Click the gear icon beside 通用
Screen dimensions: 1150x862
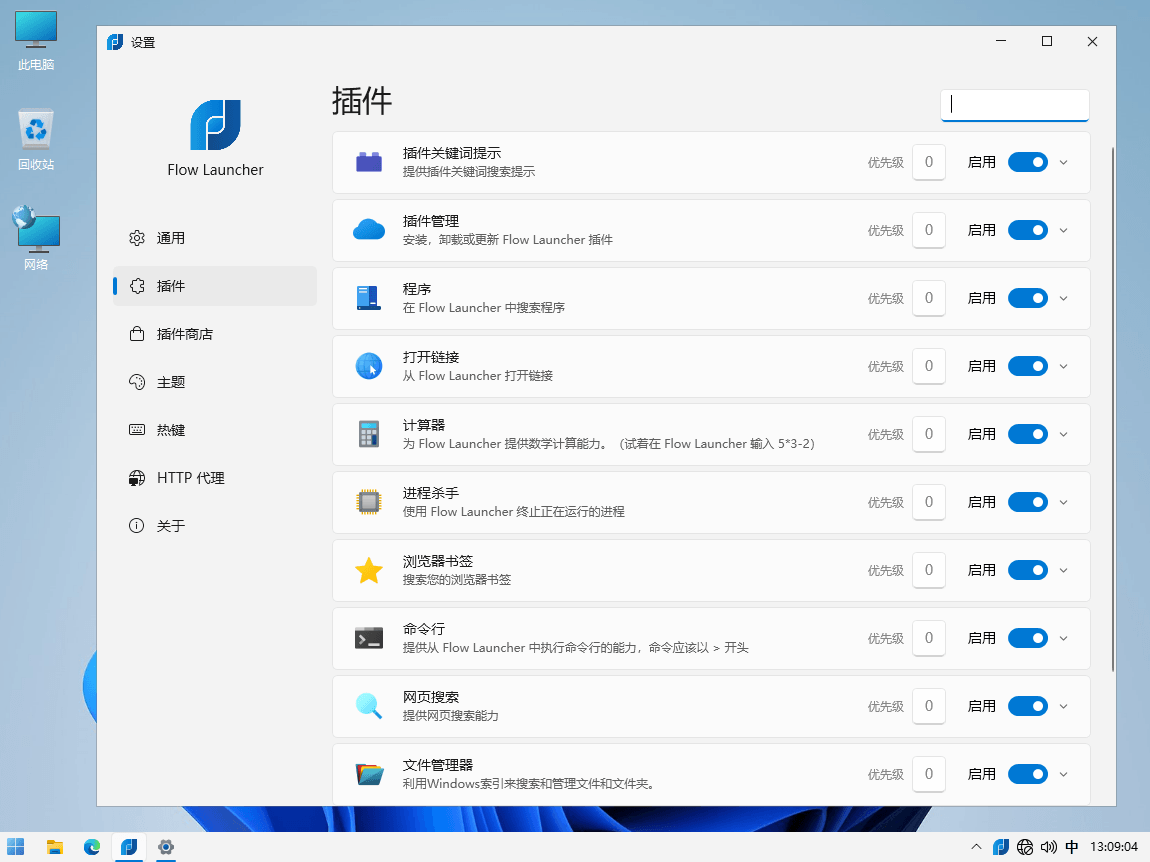pyautogui.click(x=137, y=238)
